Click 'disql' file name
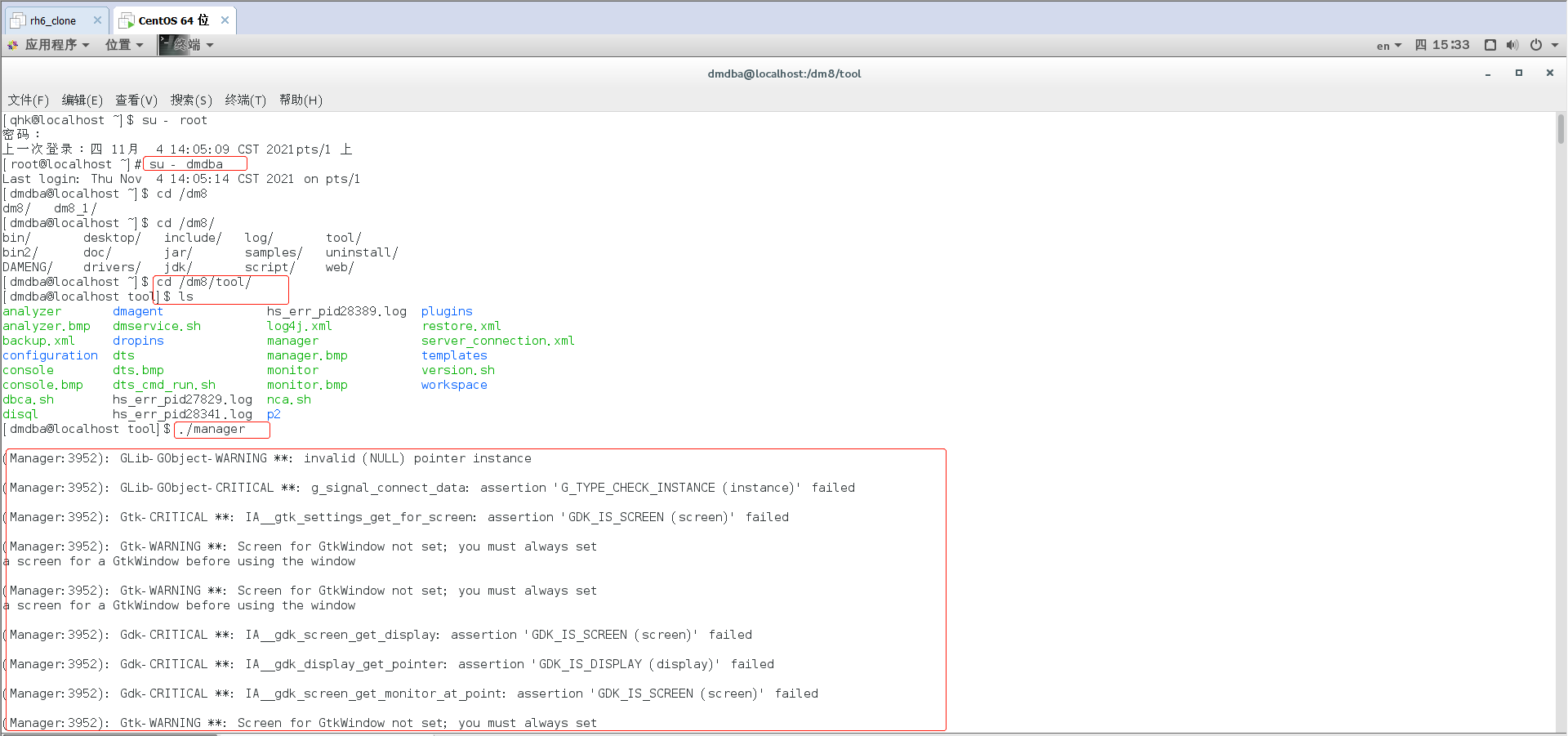 (20, 414)
